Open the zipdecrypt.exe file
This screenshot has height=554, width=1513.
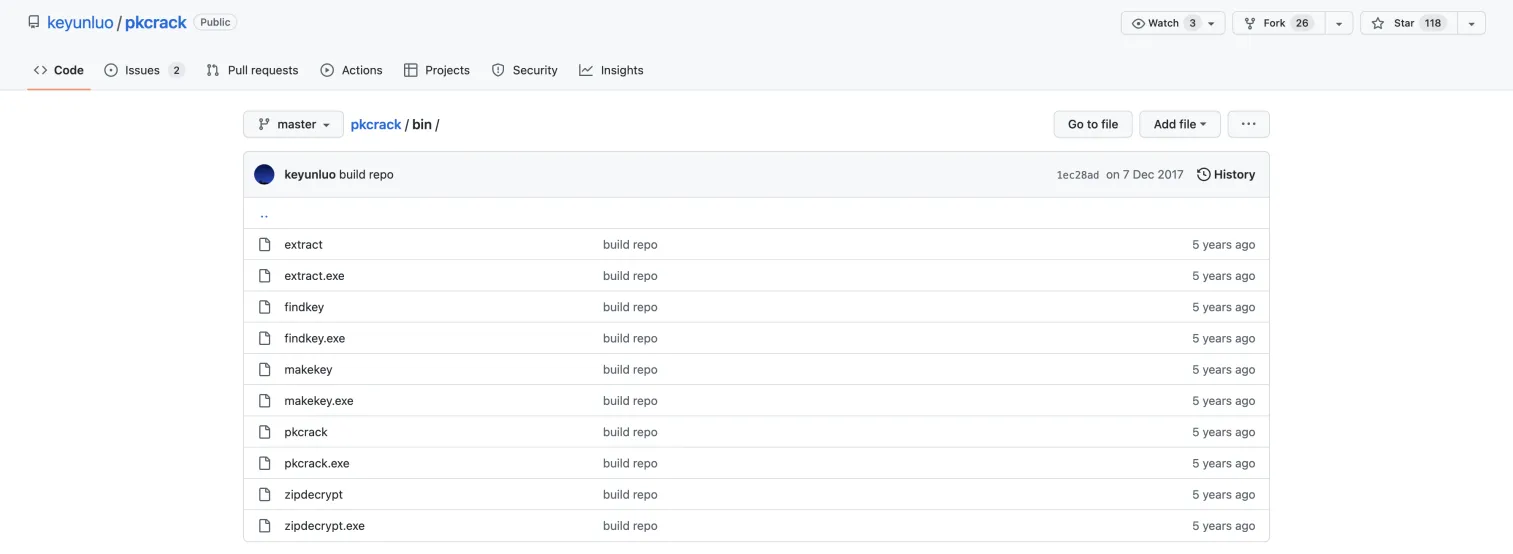pyautogui.click(x=324, y=525)
